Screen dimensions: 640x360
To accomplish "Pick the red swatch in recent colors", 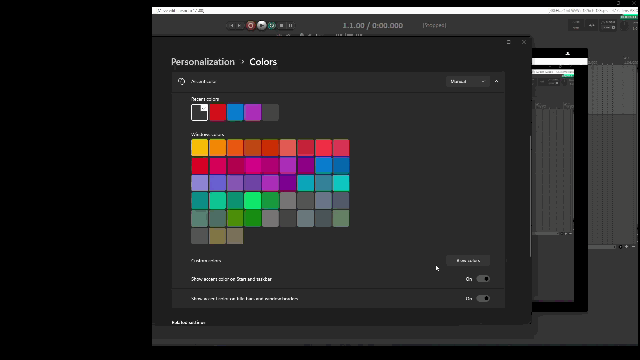I will point(218,113).
